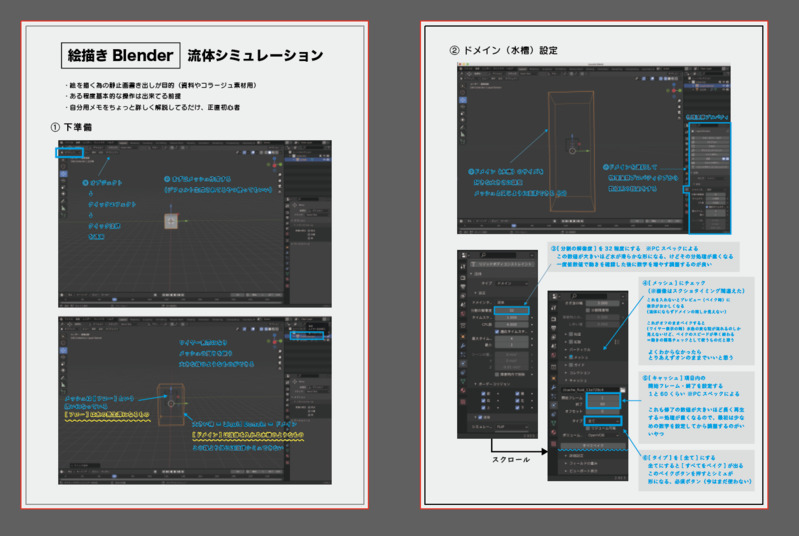The width and height of the screenshot is (799, 536).
Task: Click current frame marker in page 1 top timeline
Action: click(x=115, y=299)
